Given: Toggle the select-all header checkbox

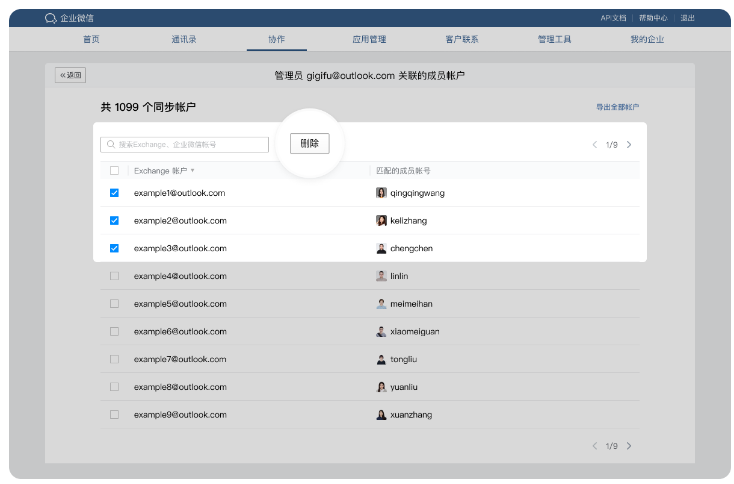Looking at the screenshot, I should pyautogui.click(x=114, y=171).
